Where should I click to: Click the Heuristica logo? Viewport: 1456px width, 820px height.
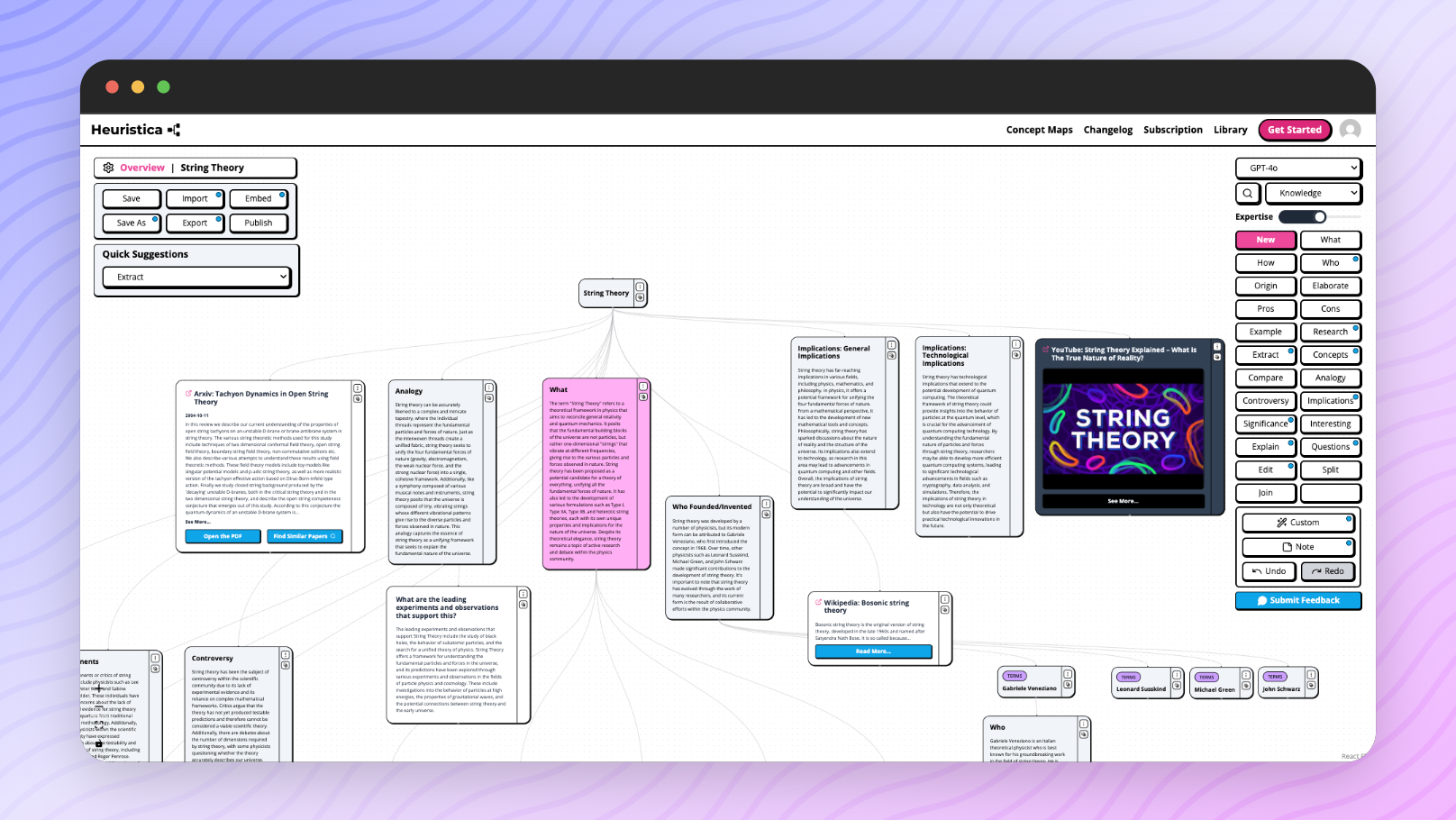[x=136, y=130]
